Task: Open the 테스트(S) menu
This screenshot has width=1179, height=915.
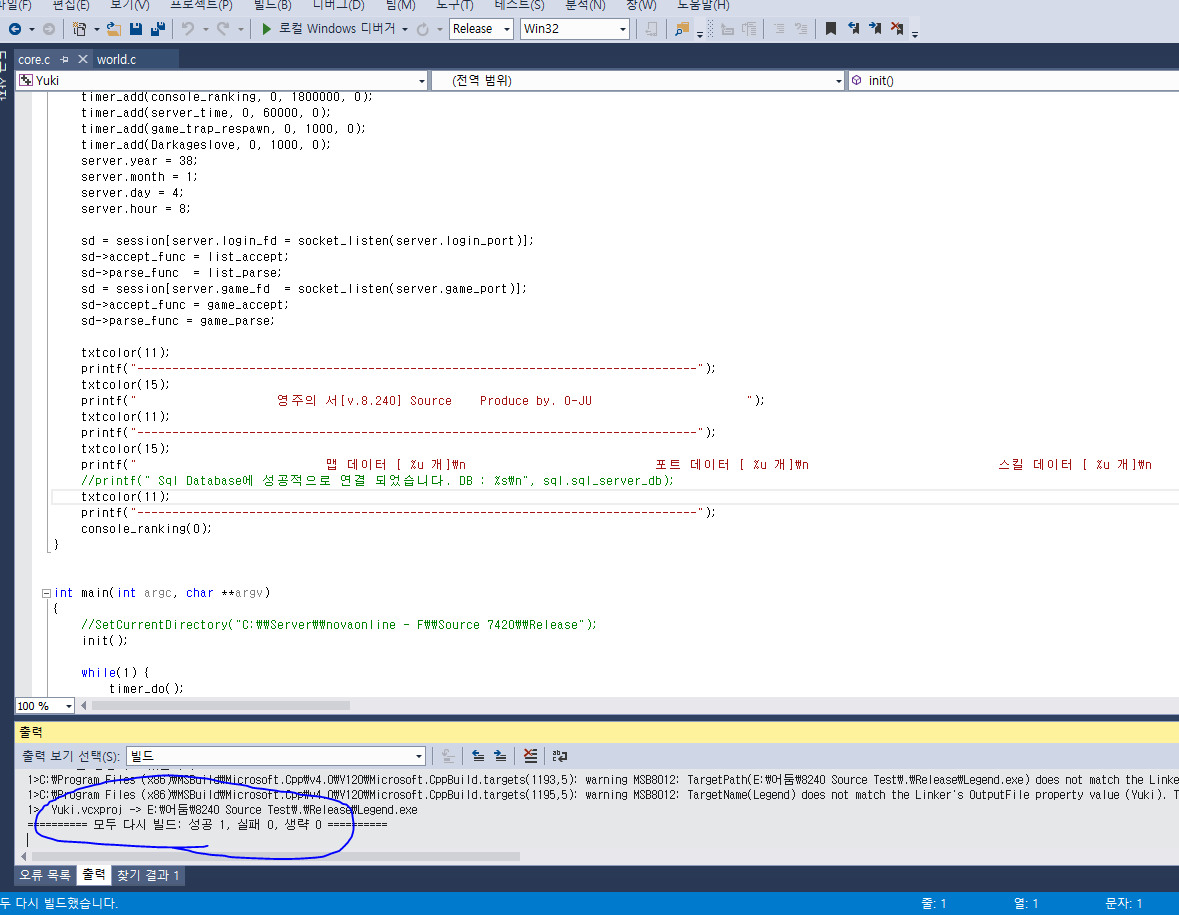Action: 520,5
